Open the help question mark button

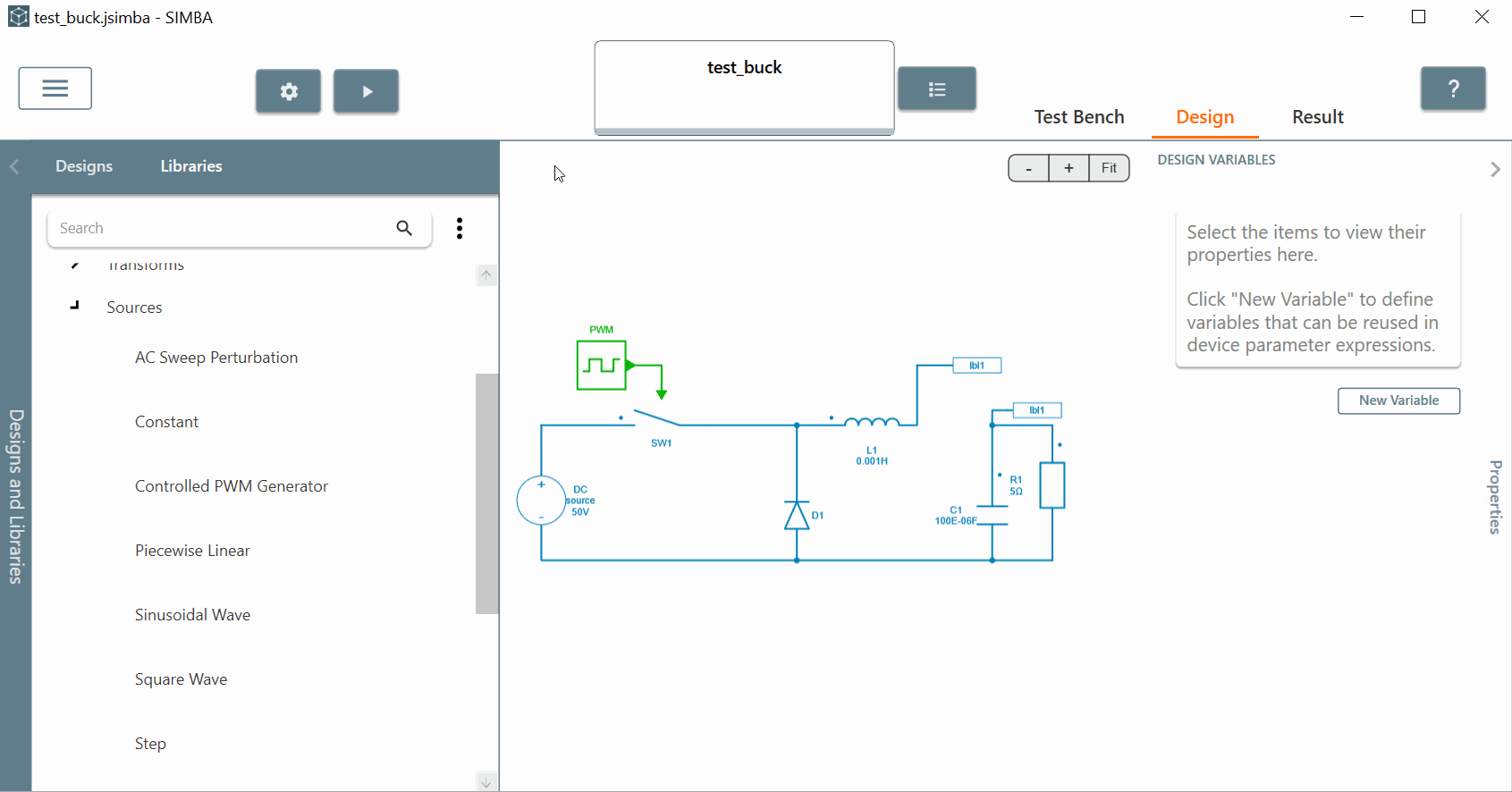(x=1453, y=88)
